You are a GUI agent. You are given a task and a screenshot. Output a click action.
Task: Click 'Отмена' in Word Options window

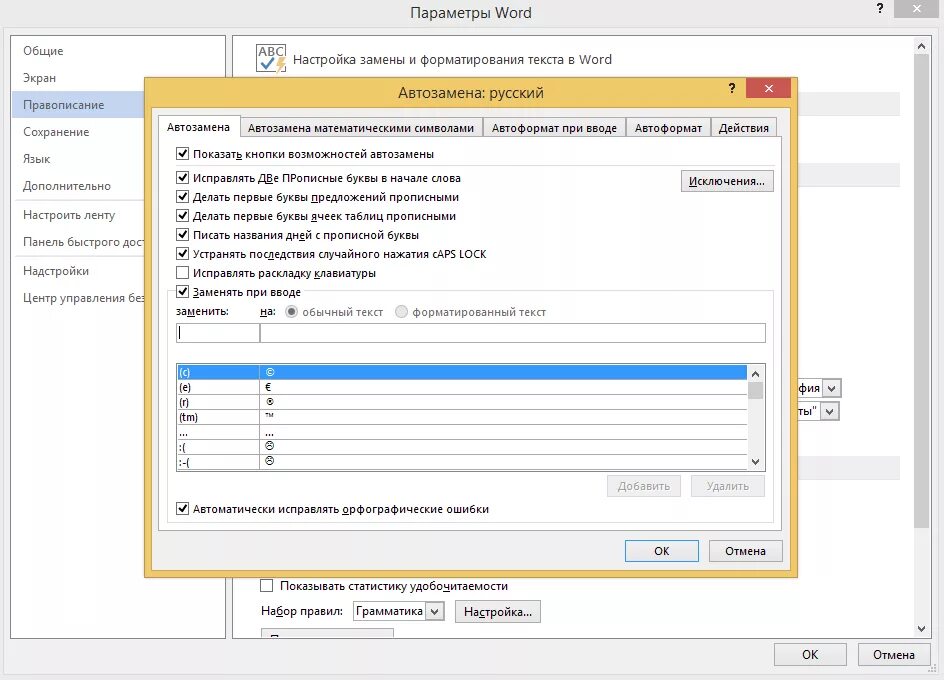point(893,655)
